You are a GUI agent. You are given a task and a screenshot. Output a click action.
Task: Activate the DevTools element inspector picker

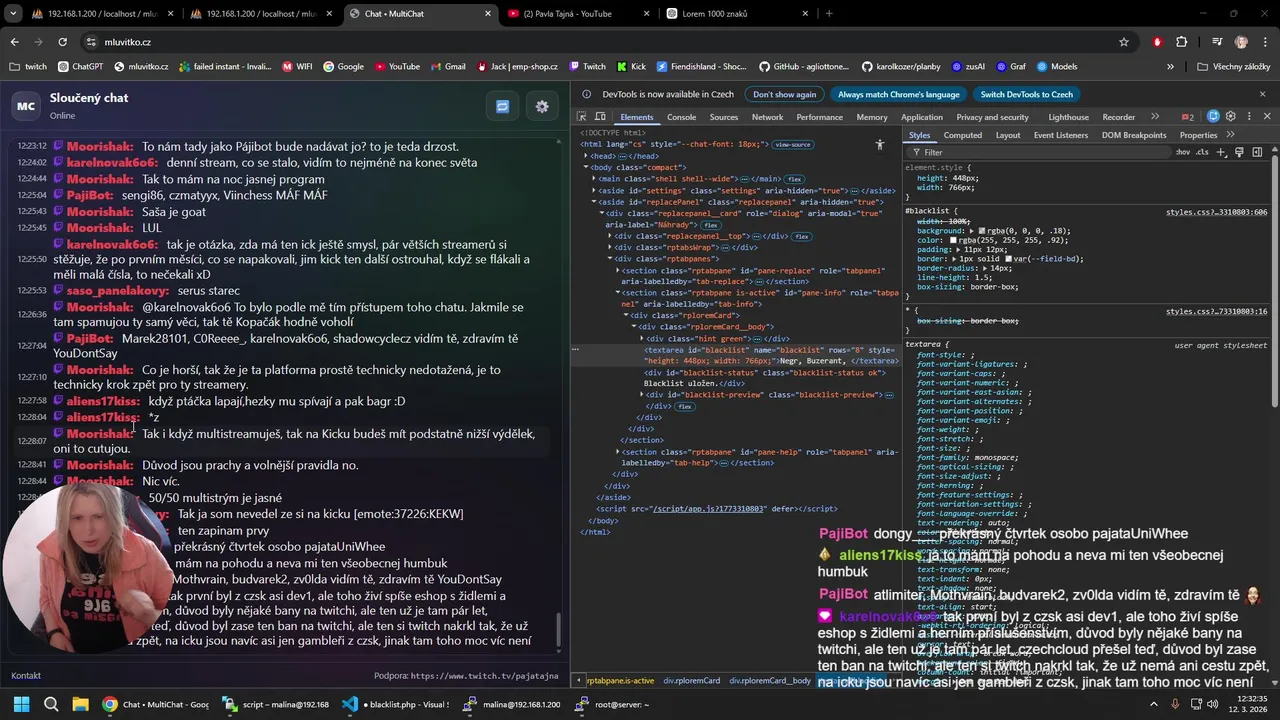pos(582,117)
